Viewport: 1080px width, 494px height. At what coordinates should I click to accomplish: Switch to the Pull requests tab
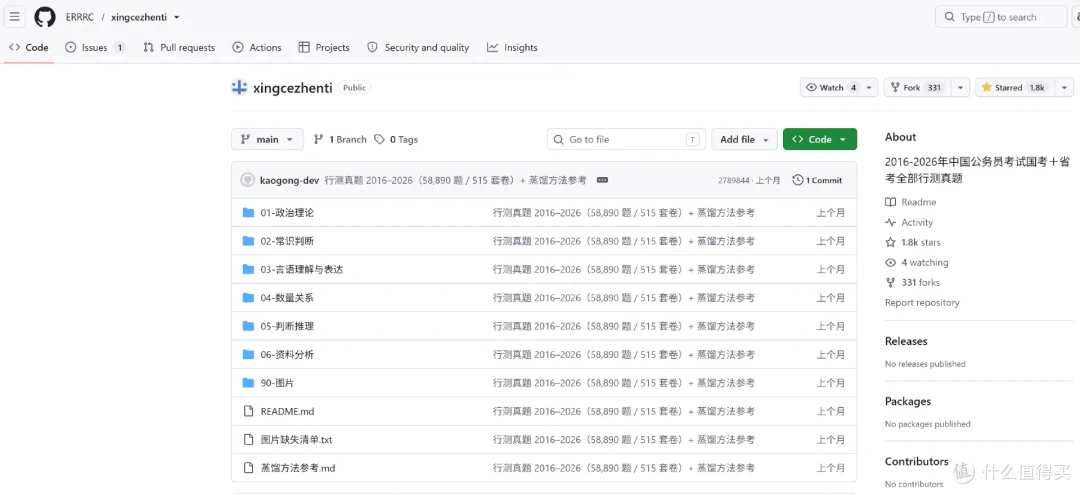pos(179,48)
